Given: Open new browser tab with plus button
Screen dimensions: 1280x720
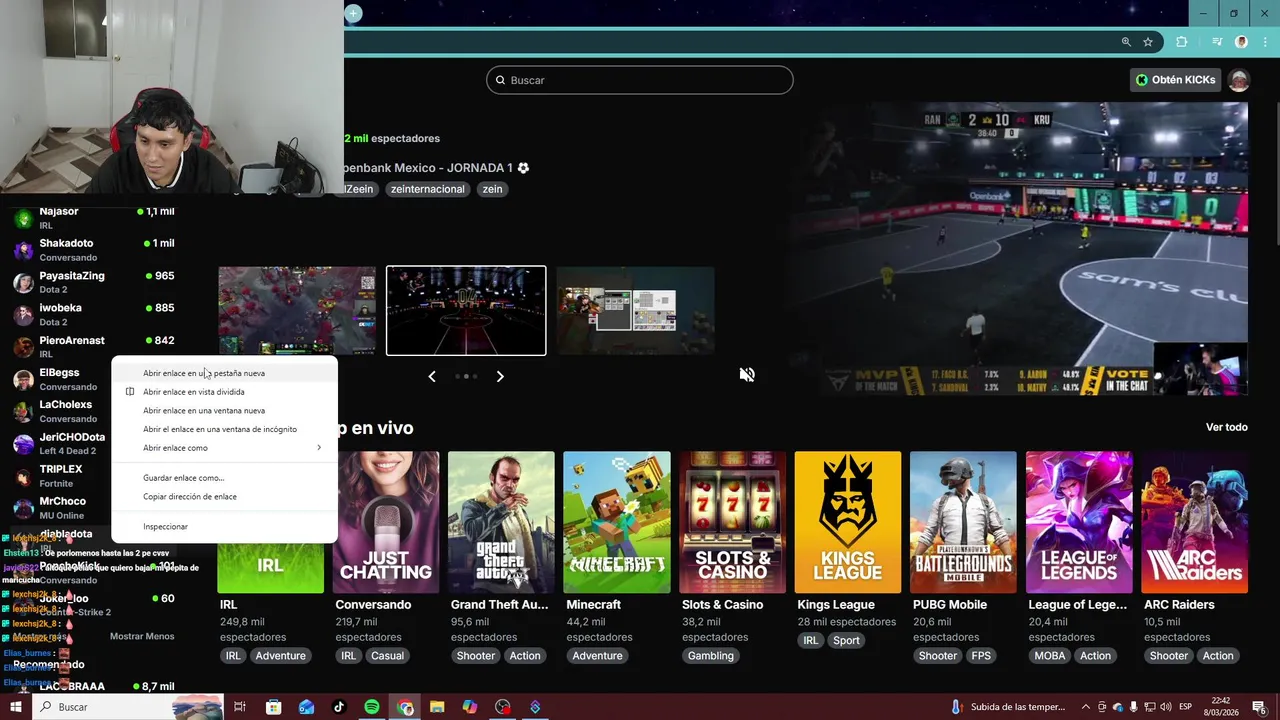Looking at the screenshot, I should coord(353,13).
